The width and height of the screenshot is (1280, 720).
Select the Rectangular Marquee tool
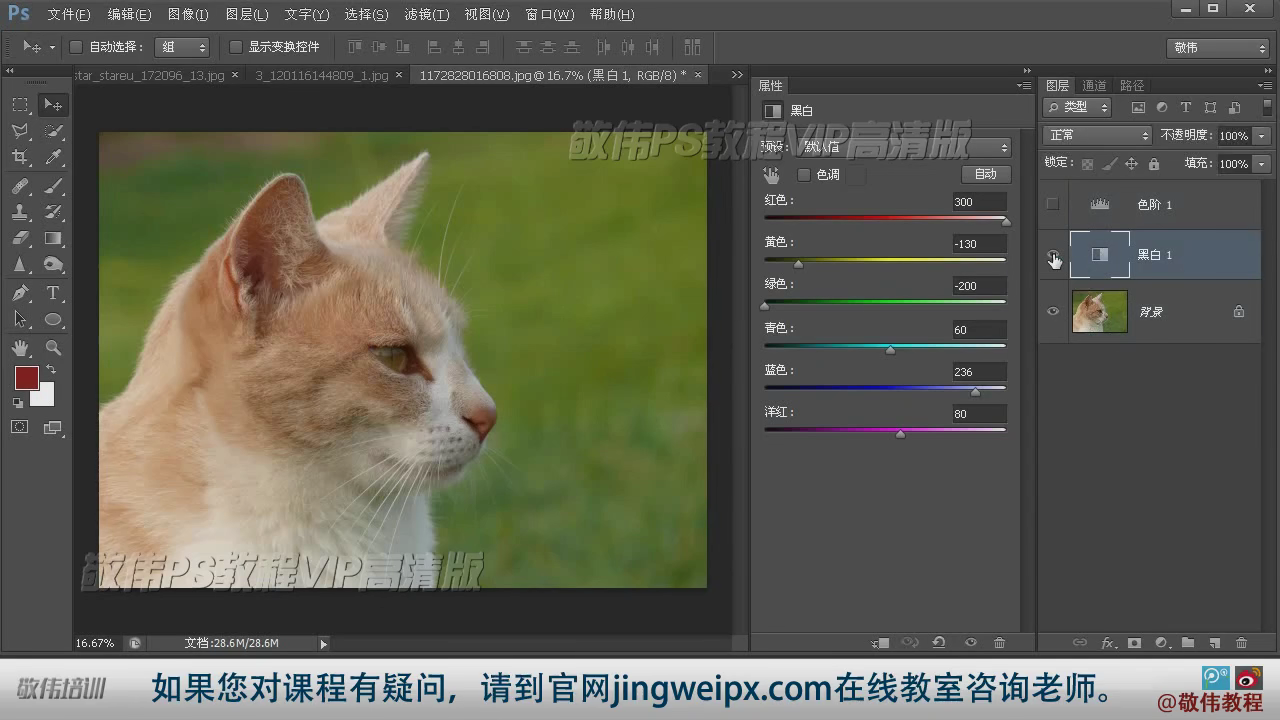pyautogui.click(x=20, y=105)
